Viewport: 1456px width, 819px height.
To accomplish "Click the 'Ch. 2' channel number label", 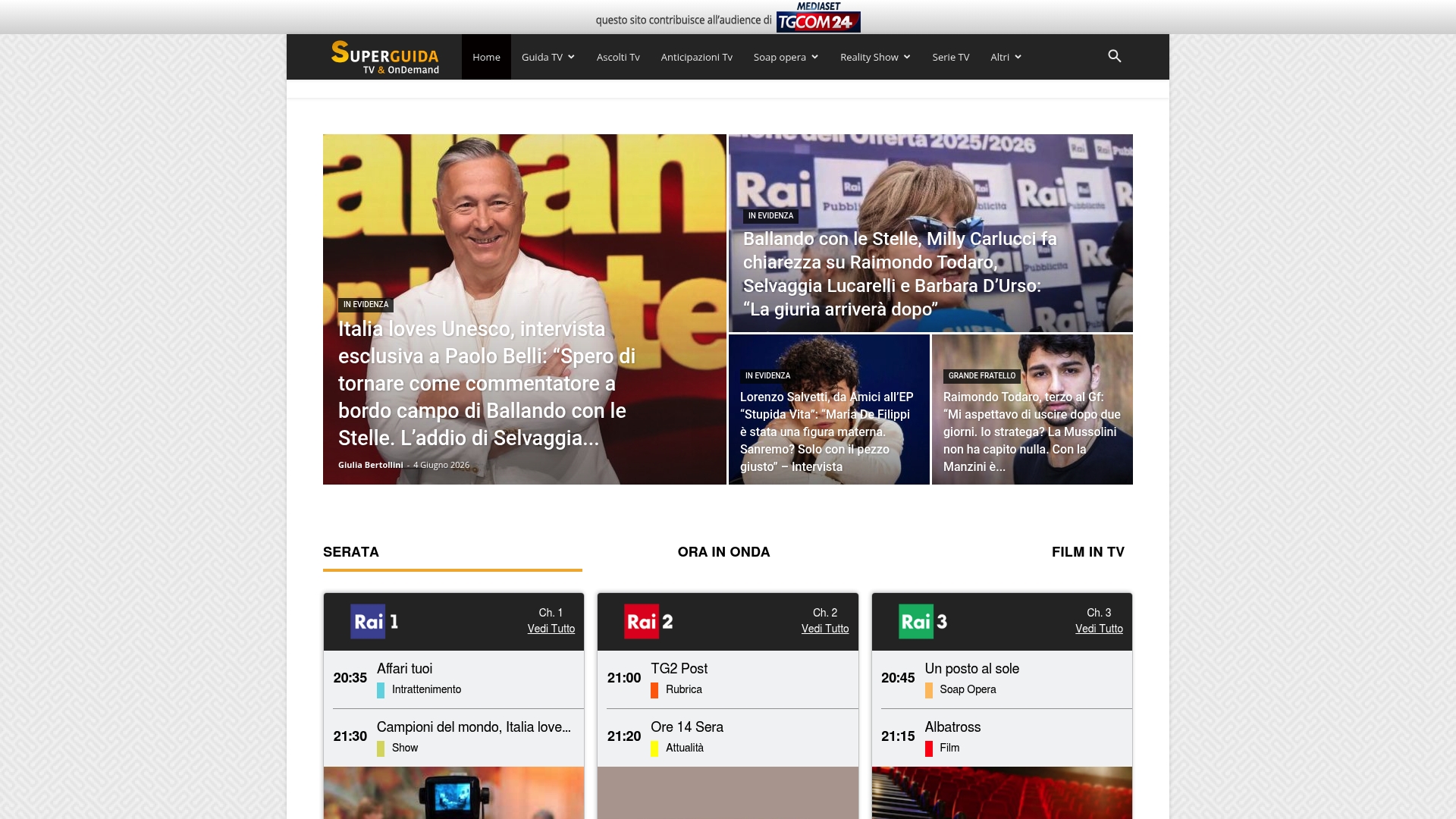I will pyautogui.click(x=825, y=613).
